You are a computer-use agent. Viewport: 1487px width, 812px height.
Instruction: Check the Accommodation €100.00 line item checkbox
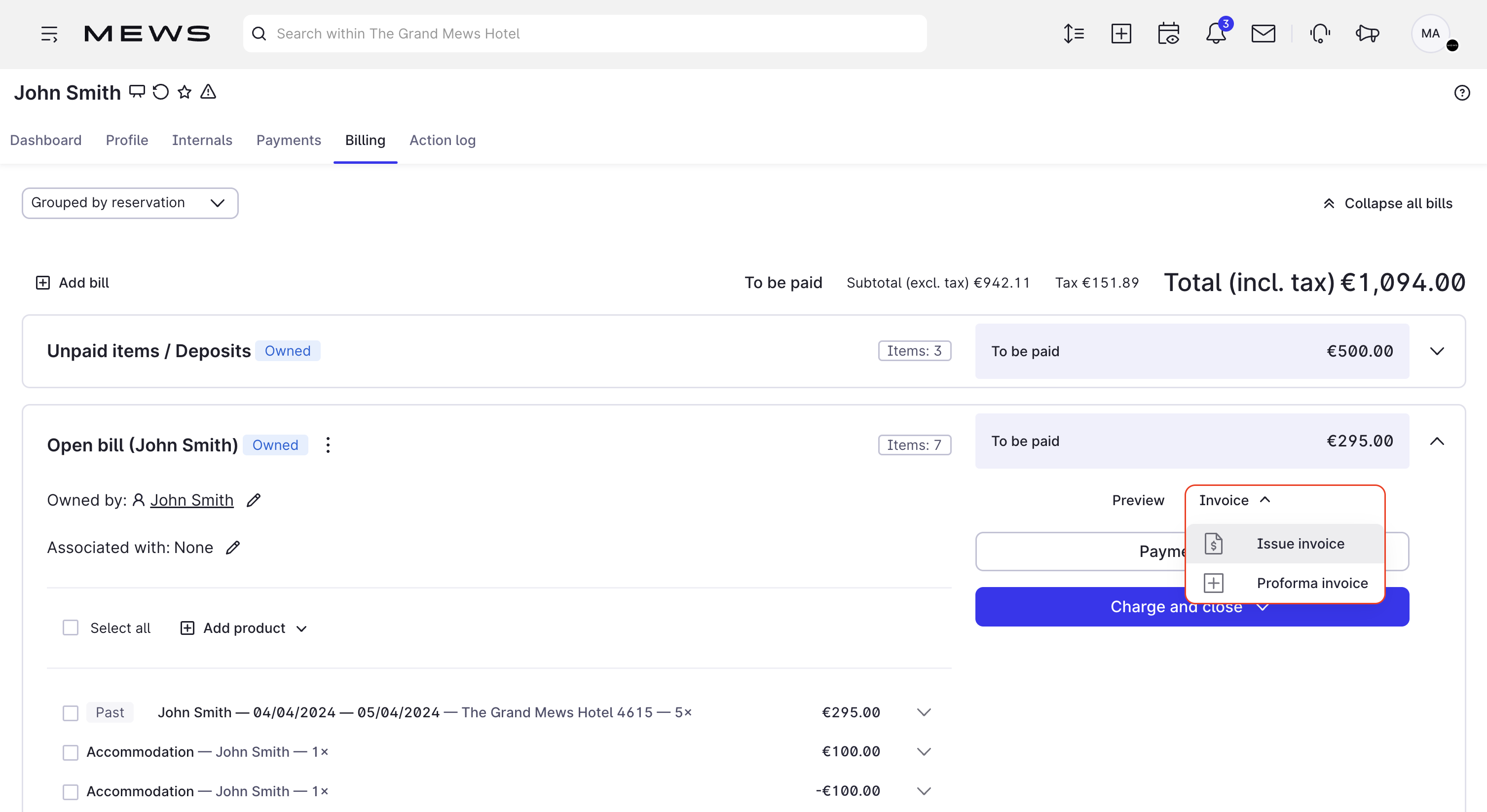tap(70, 751)
